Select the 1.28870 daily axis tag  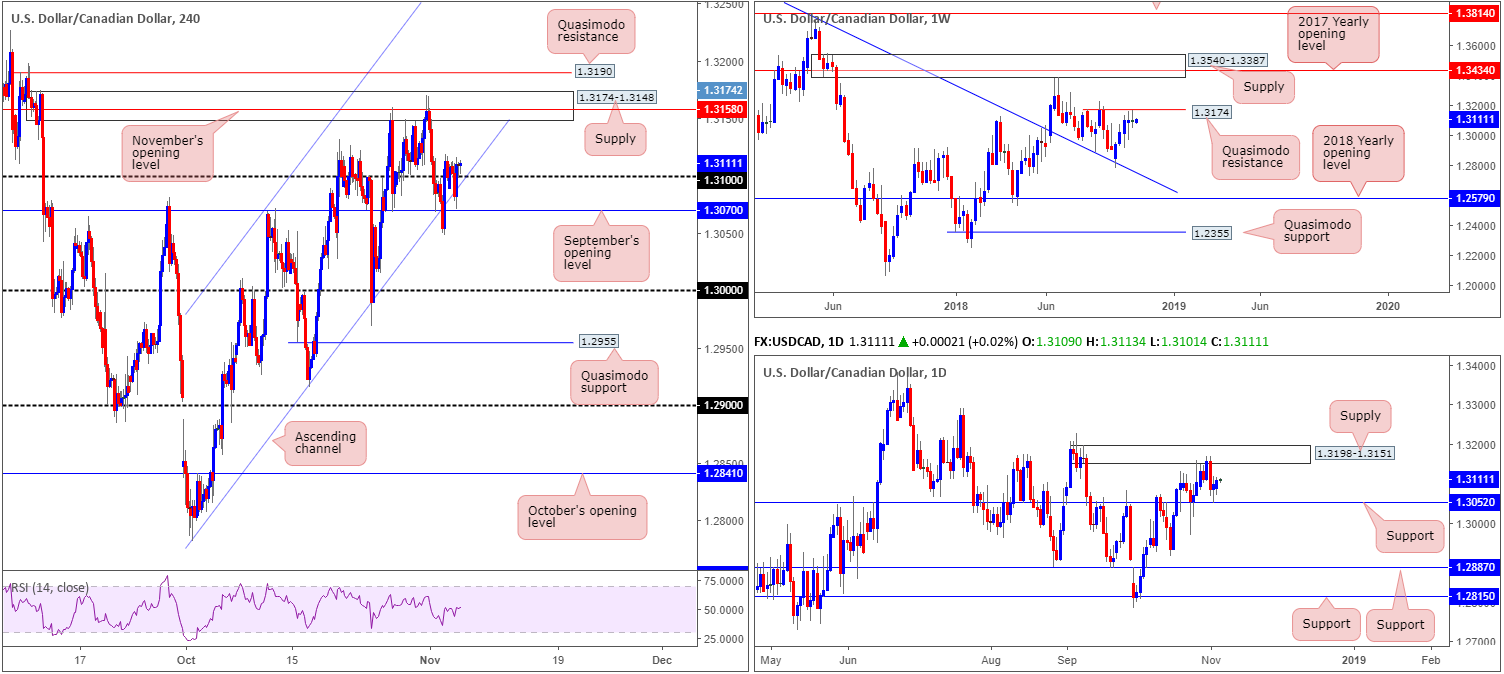1475,568
